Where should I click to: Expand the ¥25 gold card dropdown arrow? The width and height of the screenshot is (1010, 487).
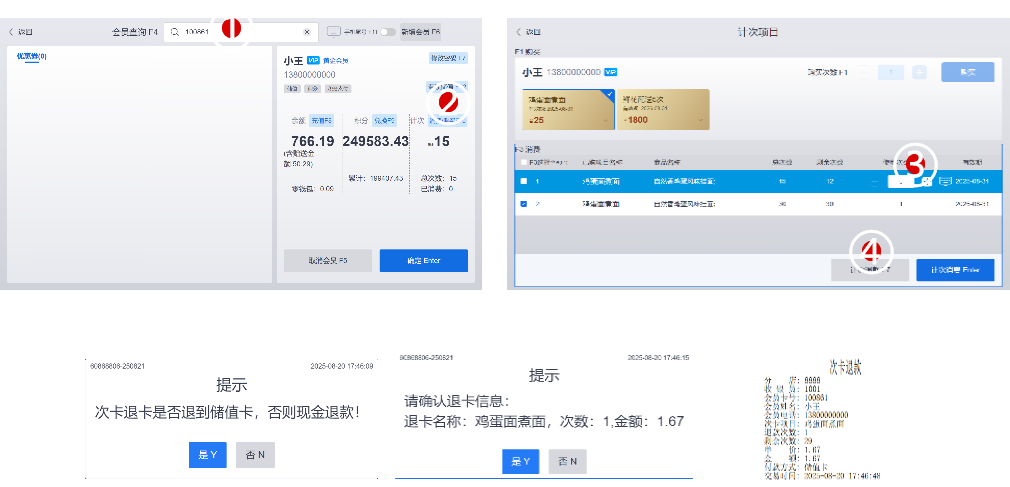pyautogui.click(x=603, y=120)
